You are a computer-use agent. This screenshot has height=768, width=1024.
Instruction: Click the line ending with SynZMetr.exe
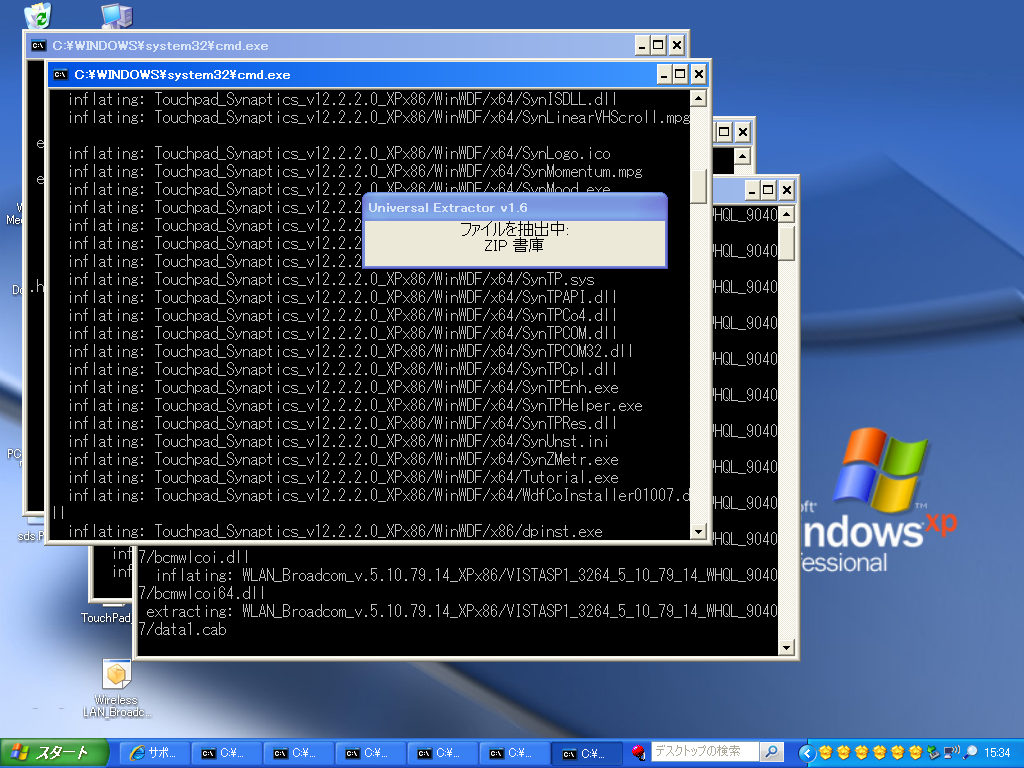[x=344, y=460]
